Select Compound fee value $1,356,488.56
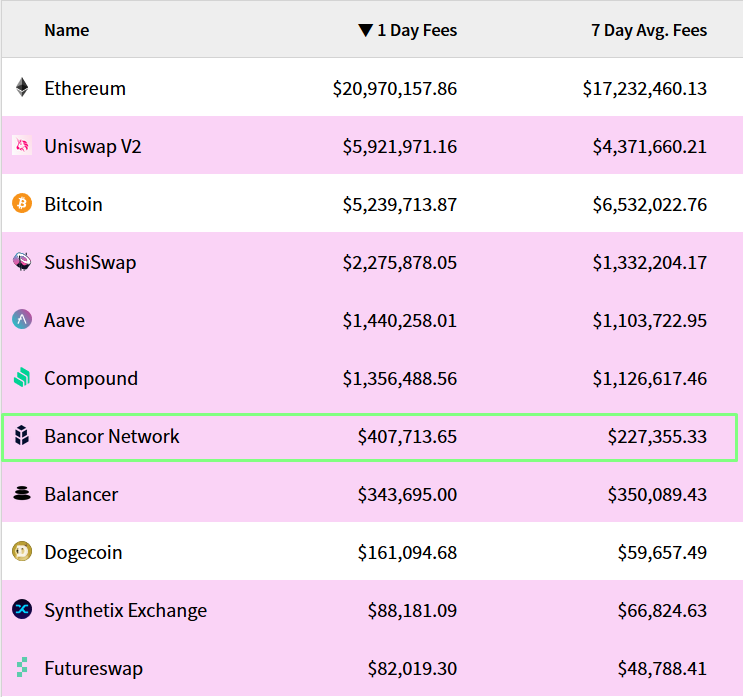The image size is (744, 697). click(400, 378)
